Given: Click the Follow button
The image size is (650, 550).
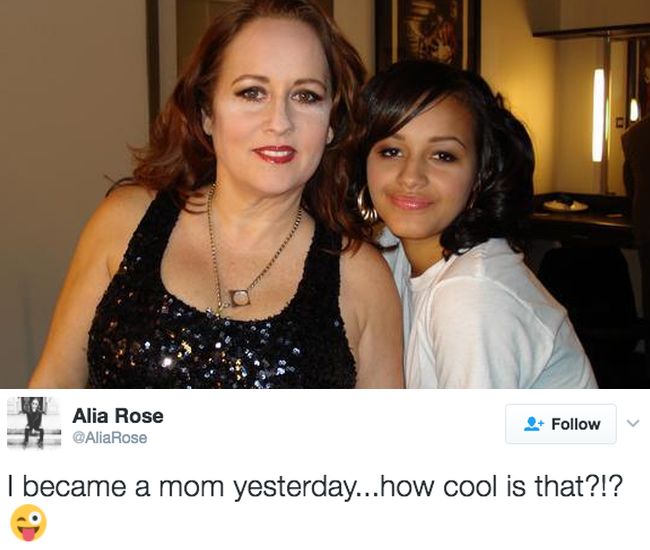Looking at the screenshot, I should pyautogui.click(x=561, y=424).
